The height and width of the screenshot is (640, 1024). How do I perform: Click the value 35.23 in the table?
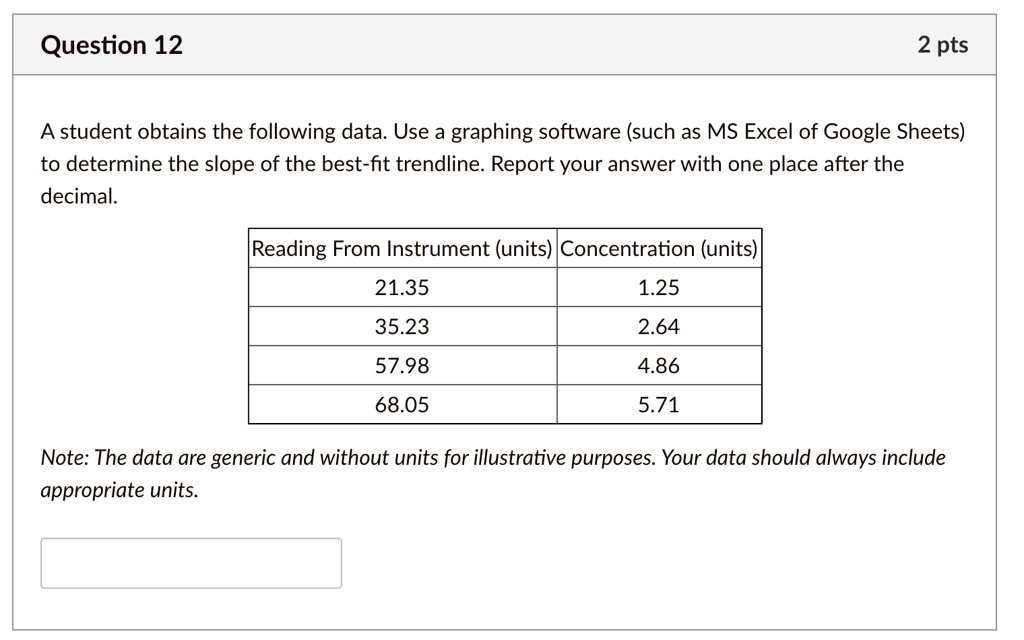tap(402, 326)
